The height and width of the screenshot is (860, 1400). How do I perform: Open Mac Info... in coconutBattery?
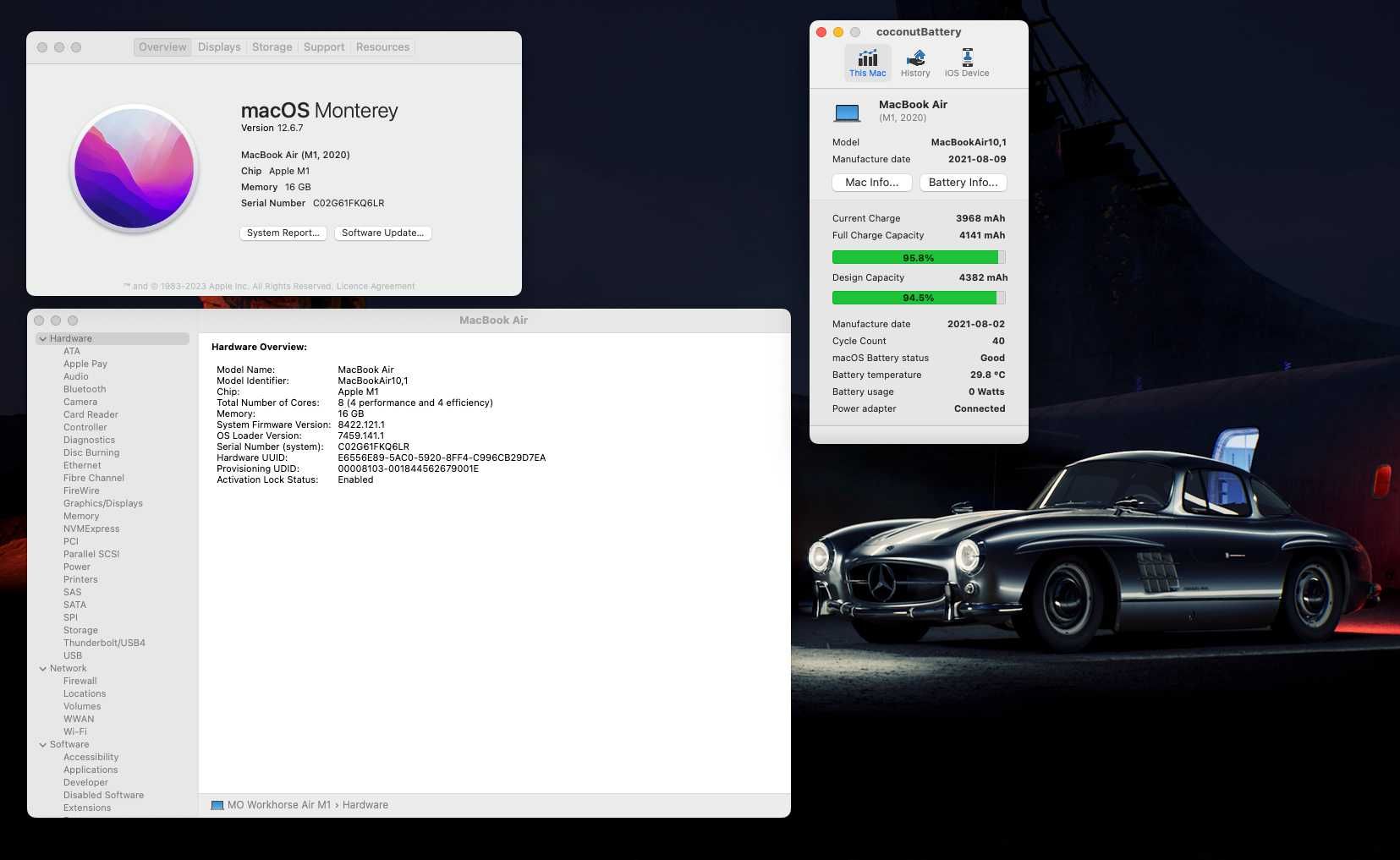[x=872, y=183]
